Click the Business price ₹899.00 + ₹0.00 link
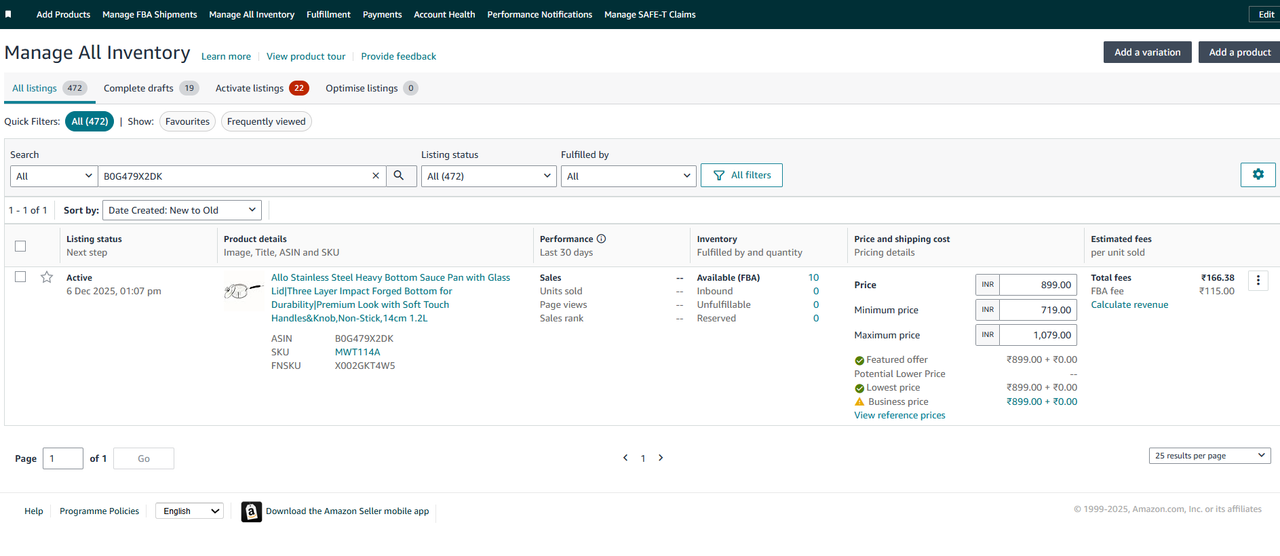This screenshot has height=556, width=1280. 1042,402
